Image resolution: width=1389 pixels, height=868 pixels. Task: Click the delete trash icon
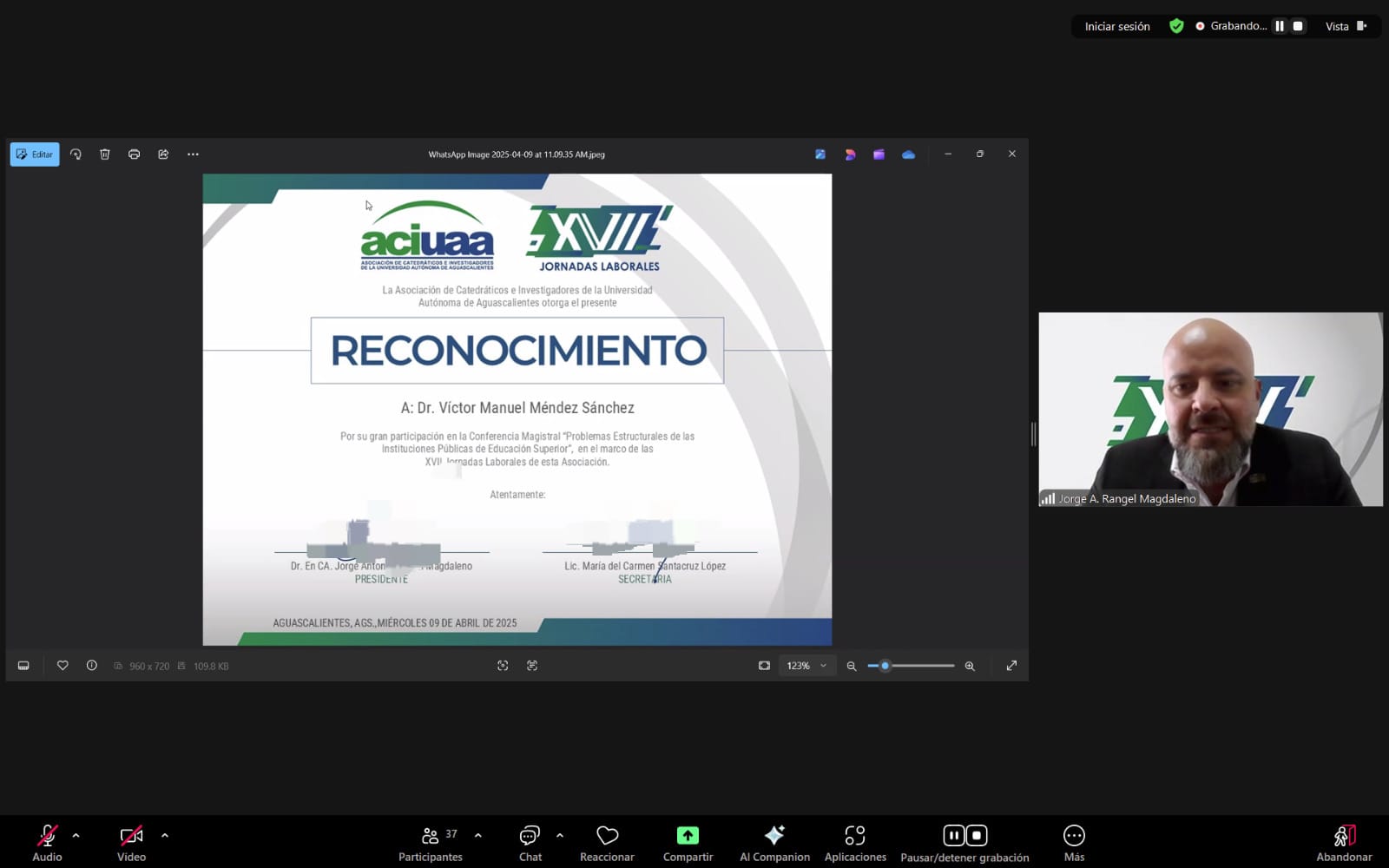pyautogui.click(x=105, y=154)
